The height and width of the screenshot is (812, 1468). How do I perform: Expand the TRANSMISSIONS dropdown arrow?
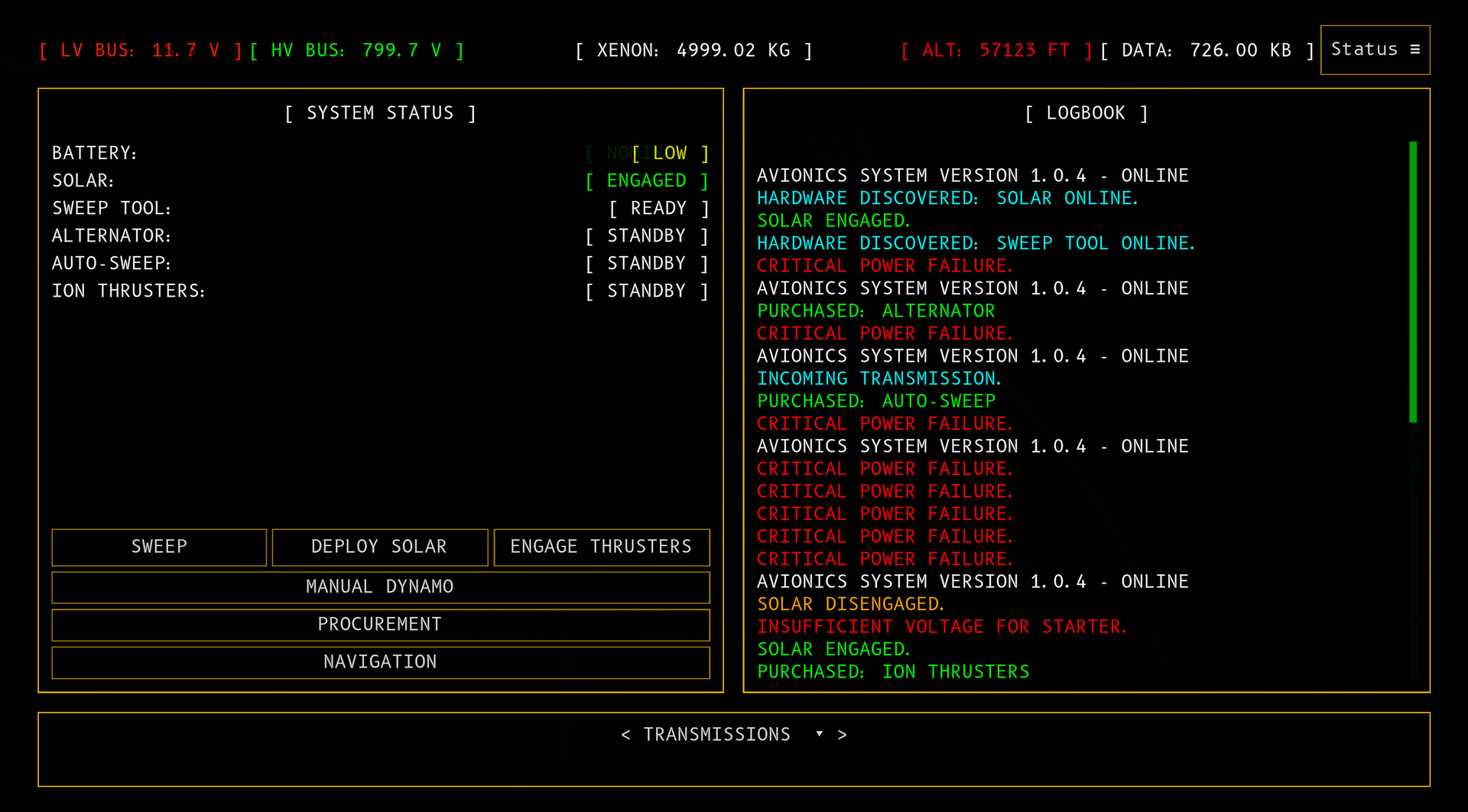819,734
